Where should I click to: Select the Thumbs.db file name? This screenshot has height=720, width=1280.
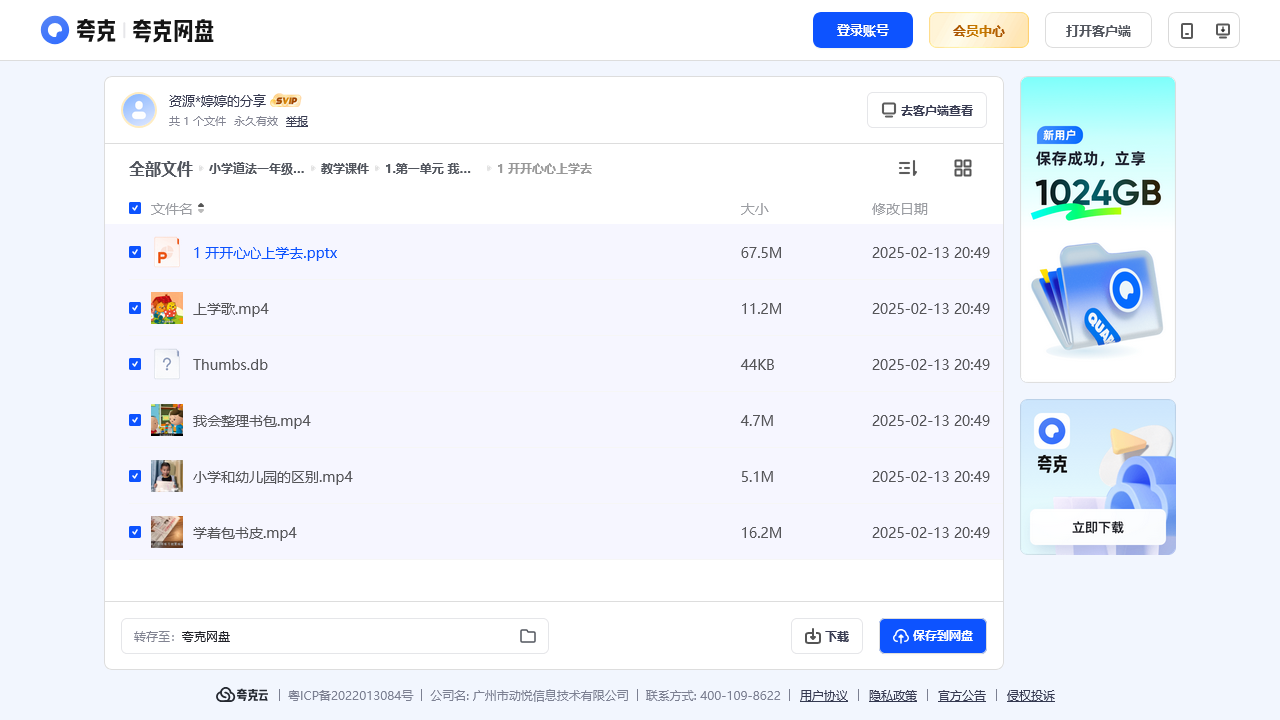coord(230,365)
